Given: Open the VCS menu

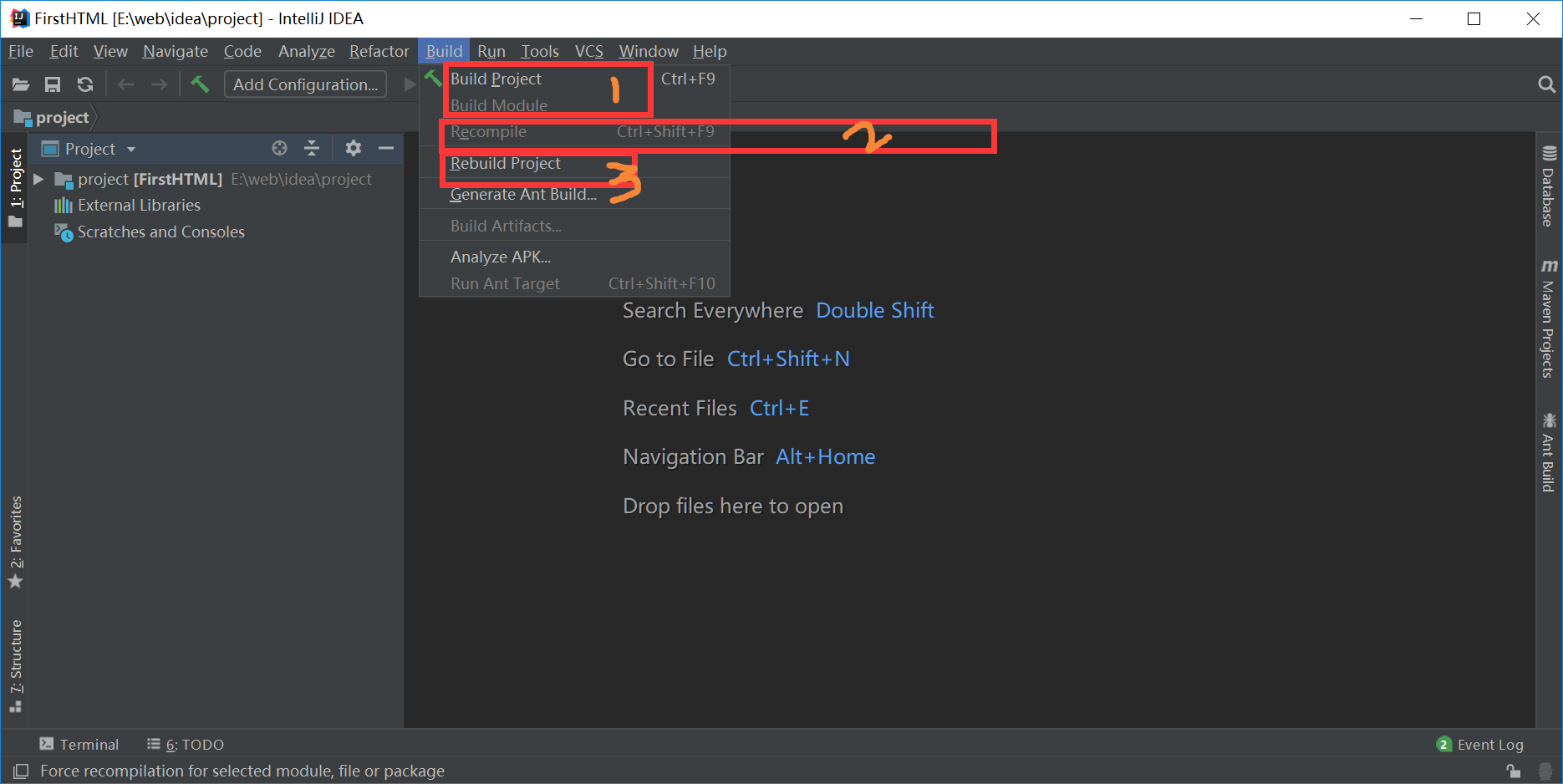Looking at the screenshot, I should click(x=588, y=51).
